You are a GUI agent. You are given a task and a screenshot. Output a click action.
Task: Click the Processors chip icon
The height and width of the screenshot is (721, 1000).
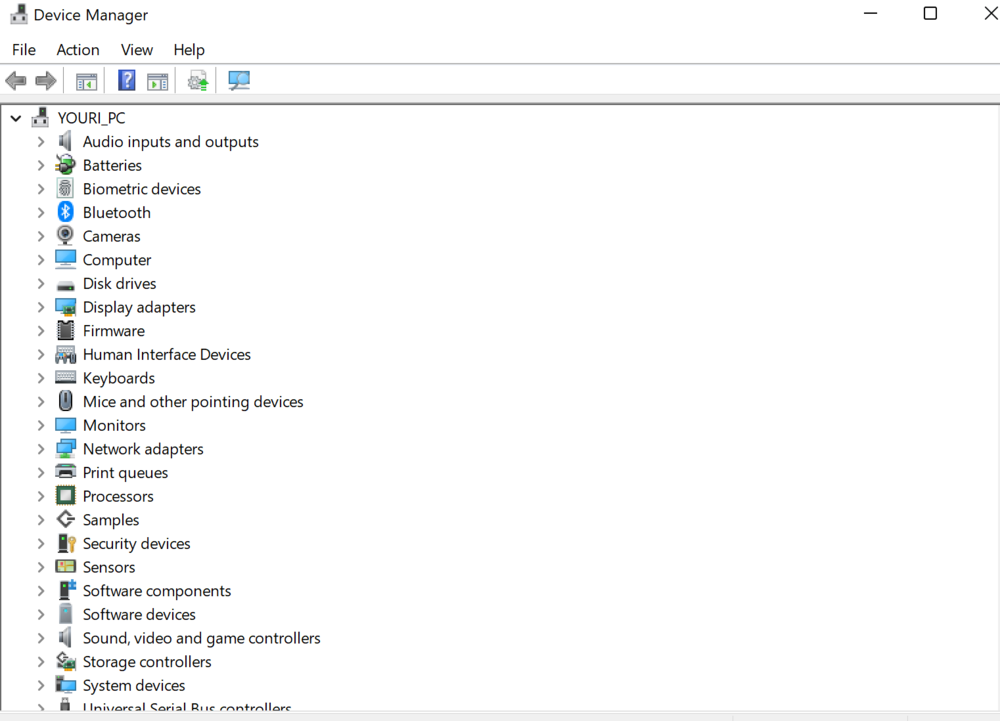pyautogui.click(x=66, y=496)
